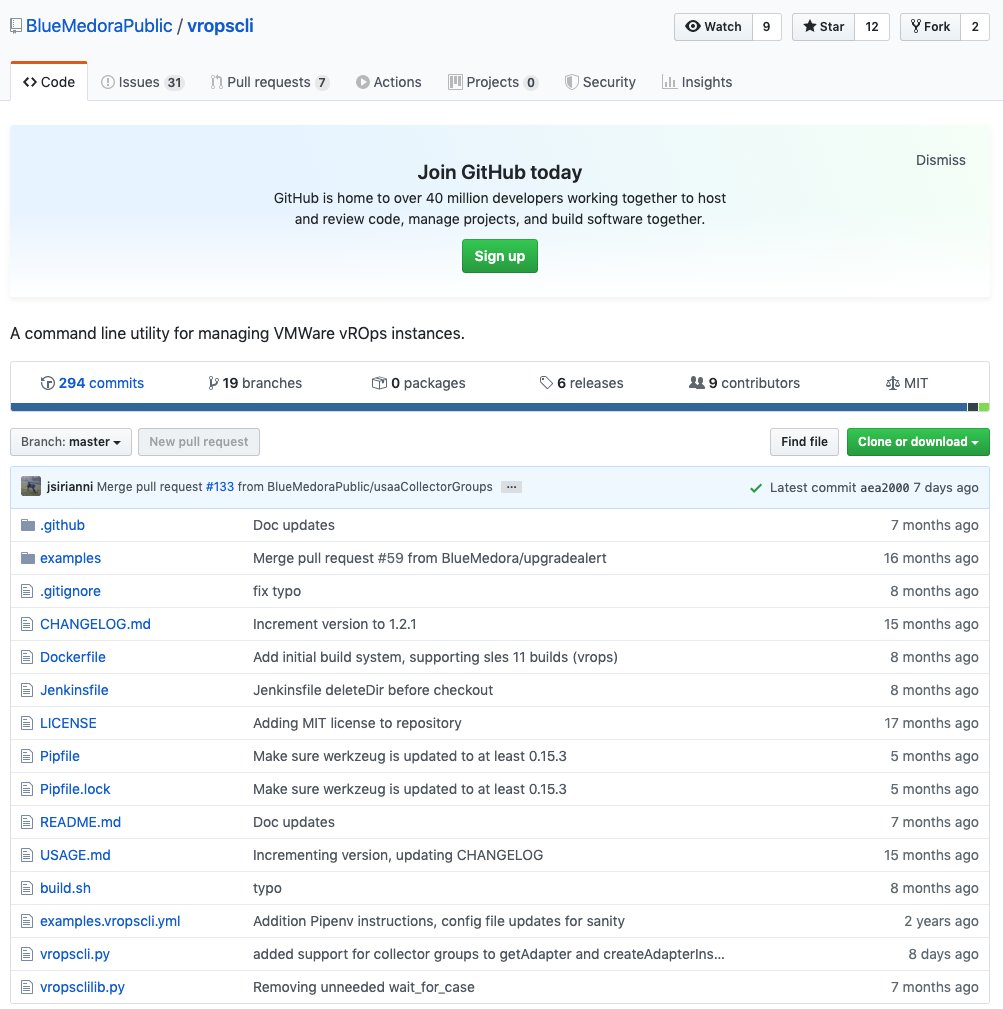The image size is (1003, 1009).
Task: Click the releases tag icon
Action: coord(546,383)
